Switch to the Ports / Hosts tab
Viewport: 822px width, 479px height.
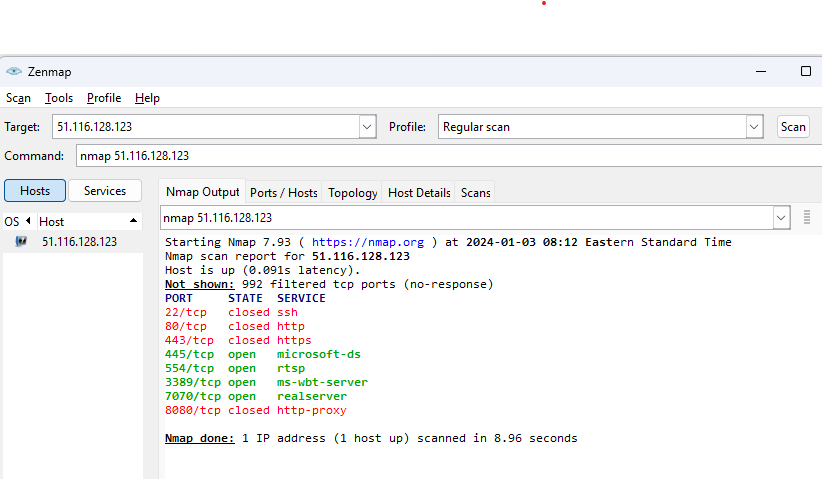pos(284,193)
